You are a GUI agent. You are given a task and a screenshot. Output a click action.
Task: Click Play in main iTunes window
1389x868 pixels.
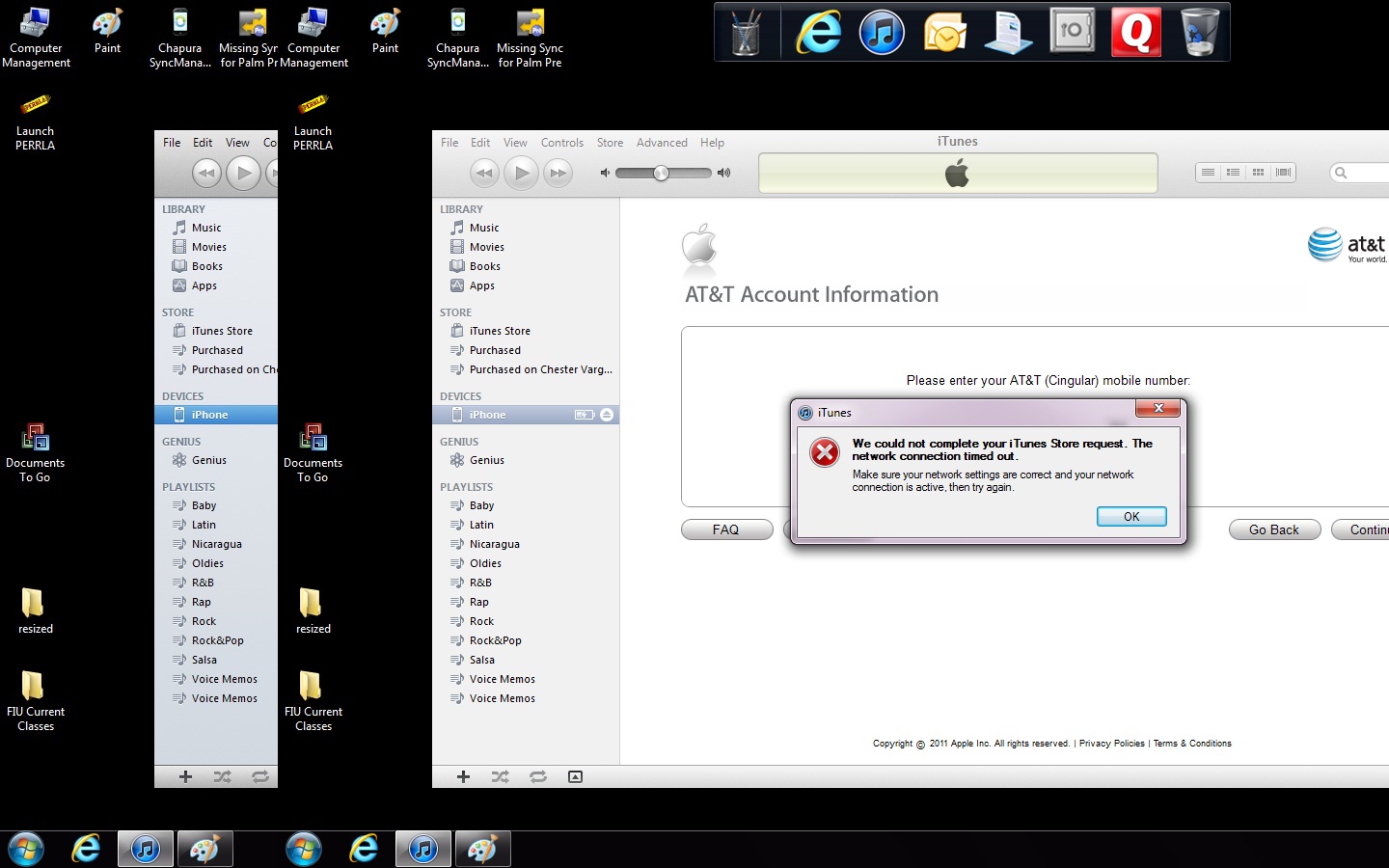[522, 173]
